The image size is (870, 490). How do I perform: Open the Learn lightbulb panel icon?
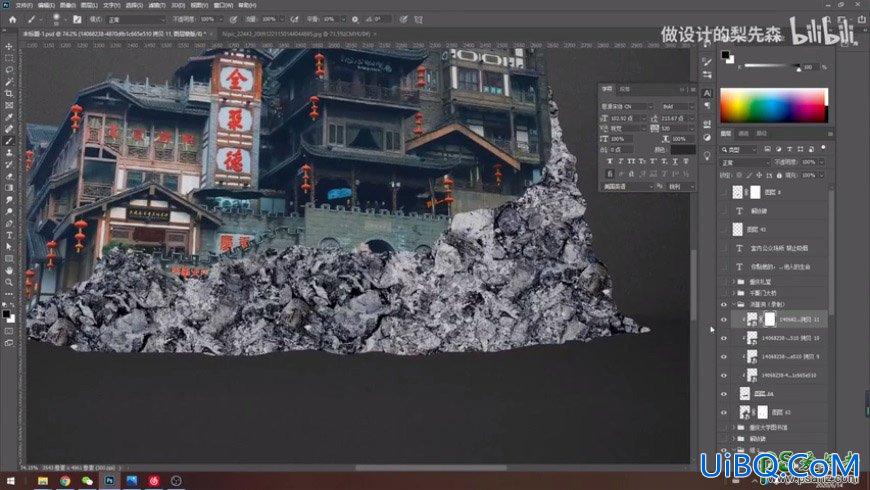(707, 157)
